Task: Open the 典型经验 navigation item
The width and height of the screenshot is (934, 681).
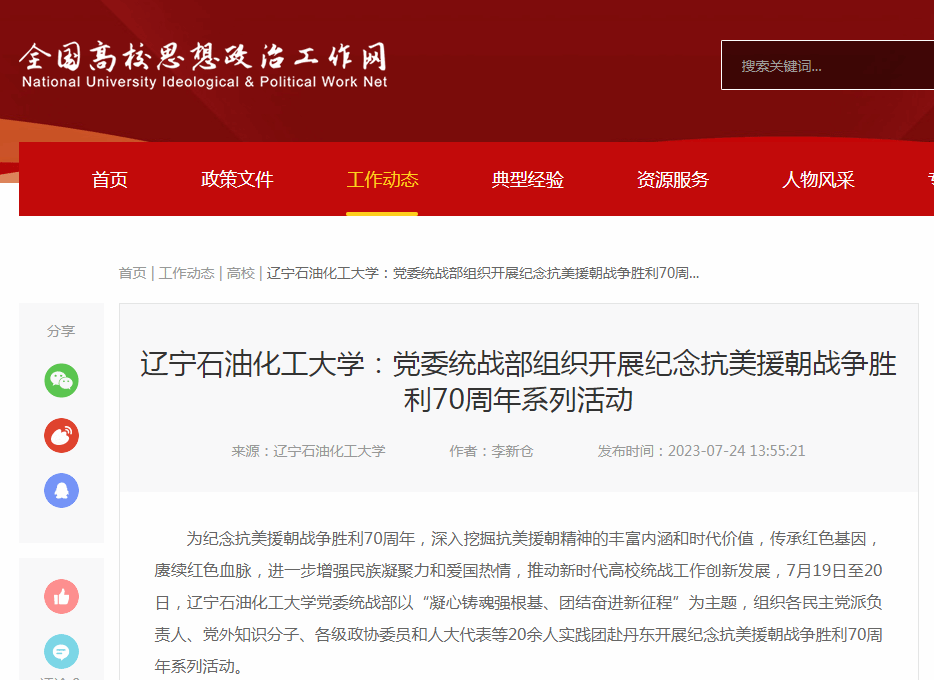Action: click(x=528, y=180)
